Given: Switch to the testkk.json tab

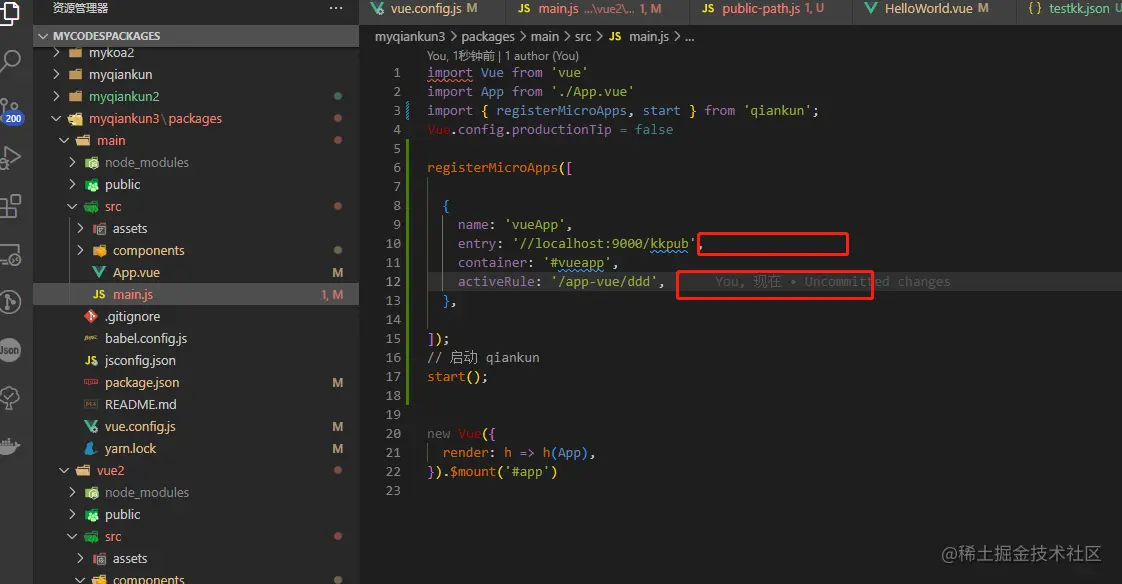Looking at the screenshot, I should pyautogui.click(x=1072, y=9).
